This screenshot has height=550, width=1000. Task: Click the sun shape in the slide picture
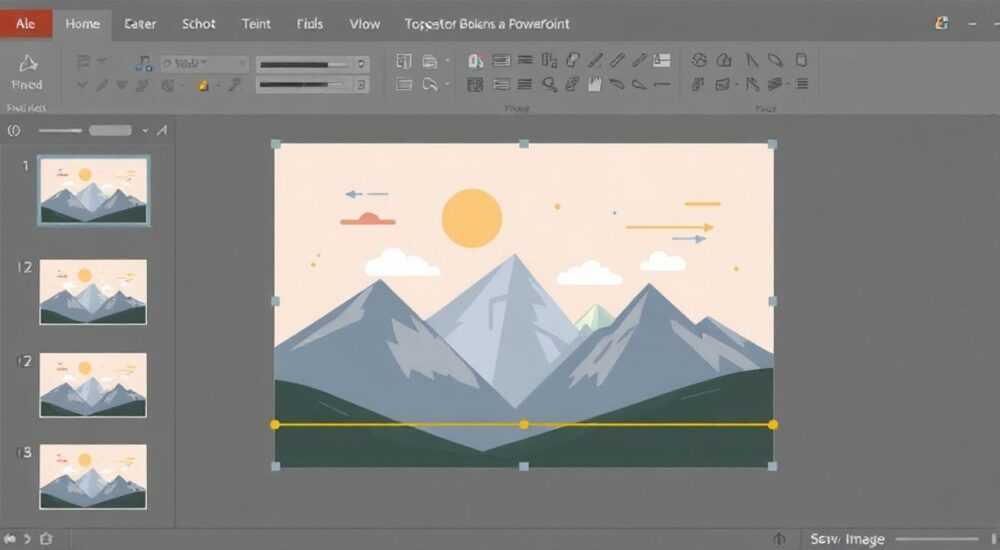(x=472, y=218)
